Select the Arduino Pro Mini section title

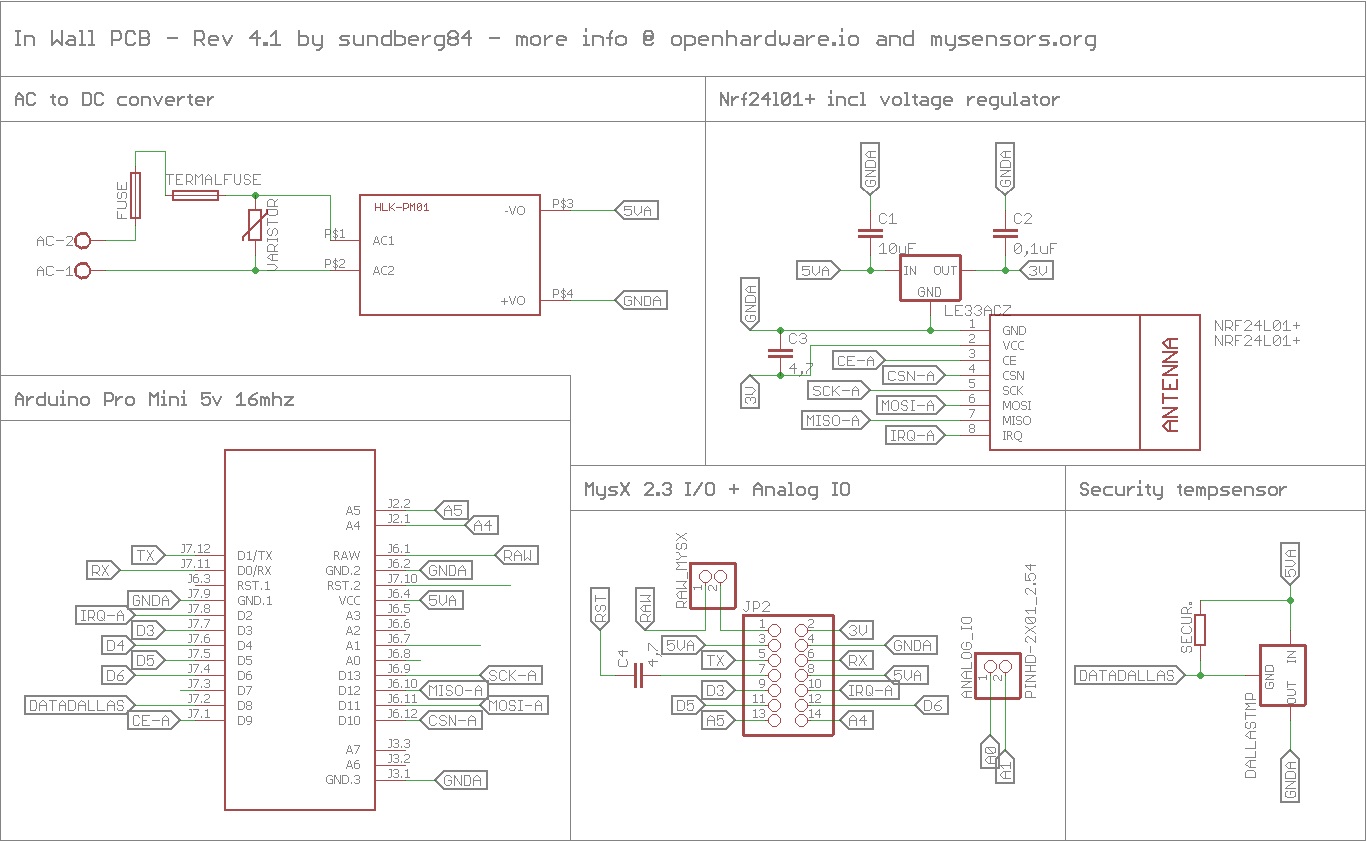tap(154, 400)
